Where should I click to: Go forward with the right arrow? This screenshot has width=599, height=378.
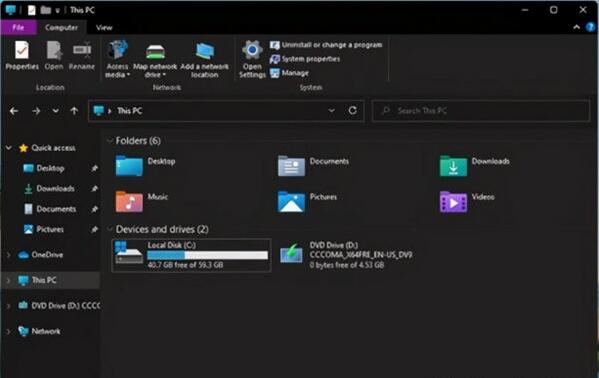pos(36,111)
